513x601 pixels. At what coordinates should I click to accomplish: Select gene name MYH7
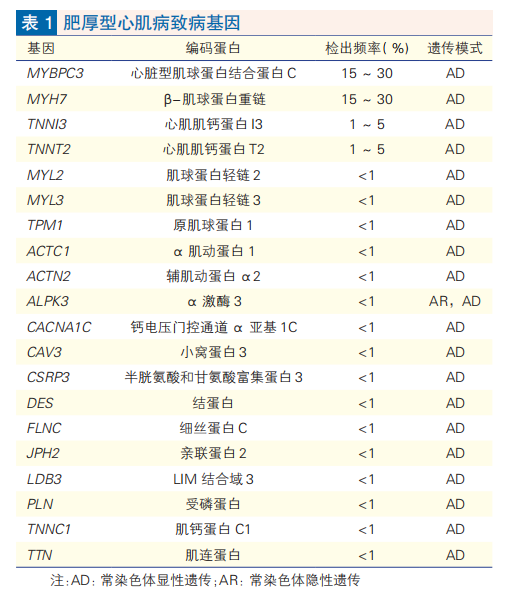(x=47, y=99)
